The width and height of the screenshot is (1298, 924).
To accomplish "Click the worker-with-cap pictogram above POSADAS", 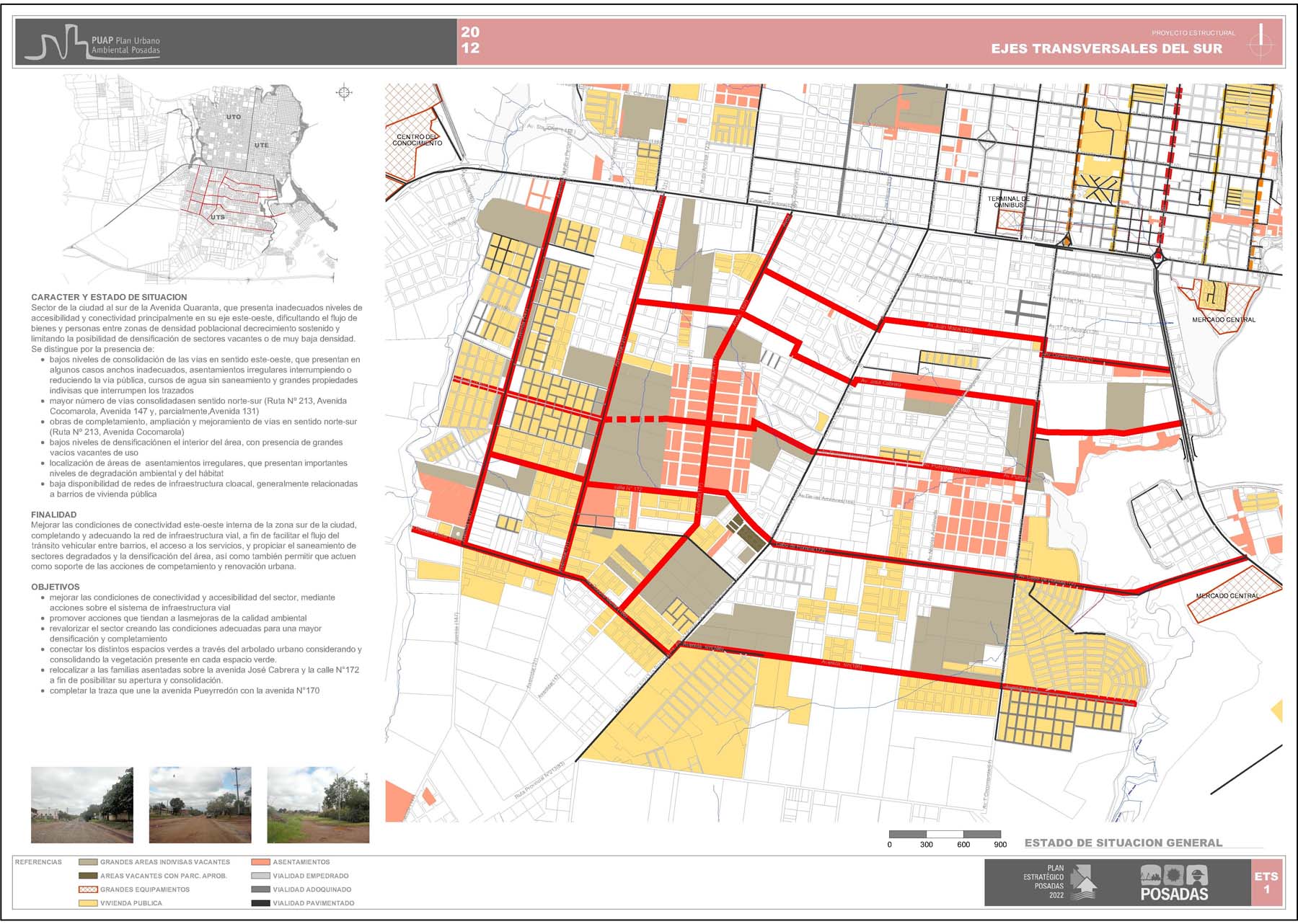I will click(1198, 875).
